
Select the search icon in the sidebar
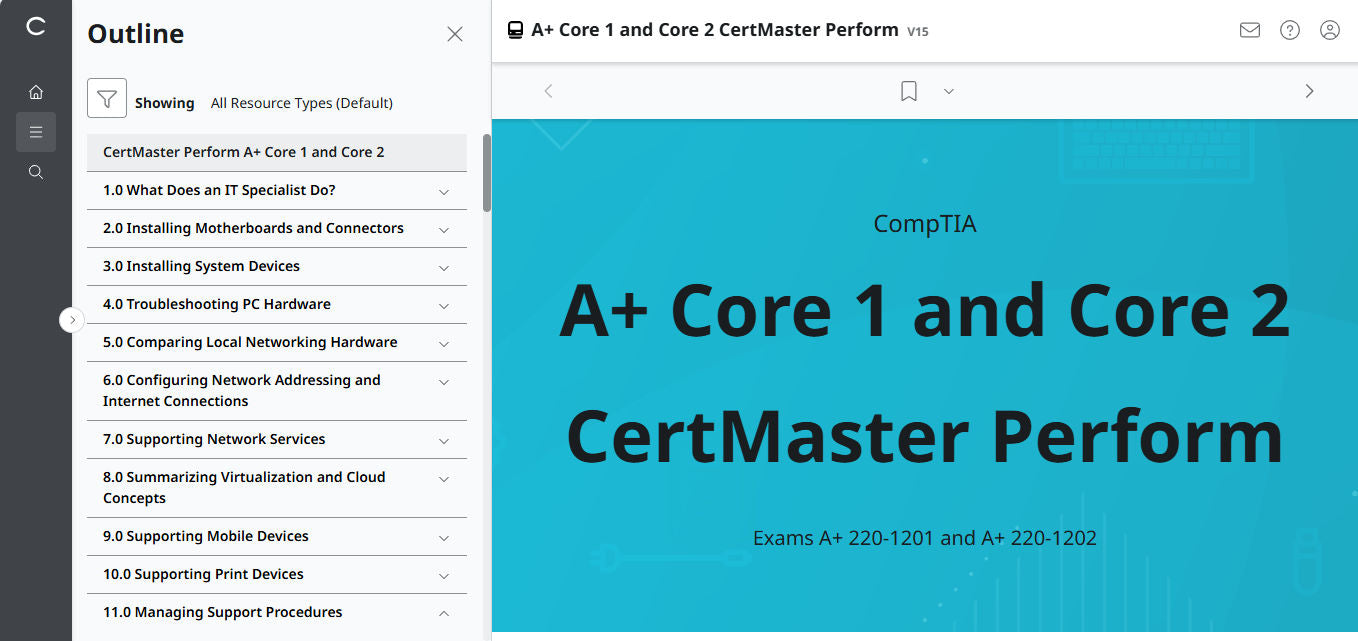coord(36,171)
